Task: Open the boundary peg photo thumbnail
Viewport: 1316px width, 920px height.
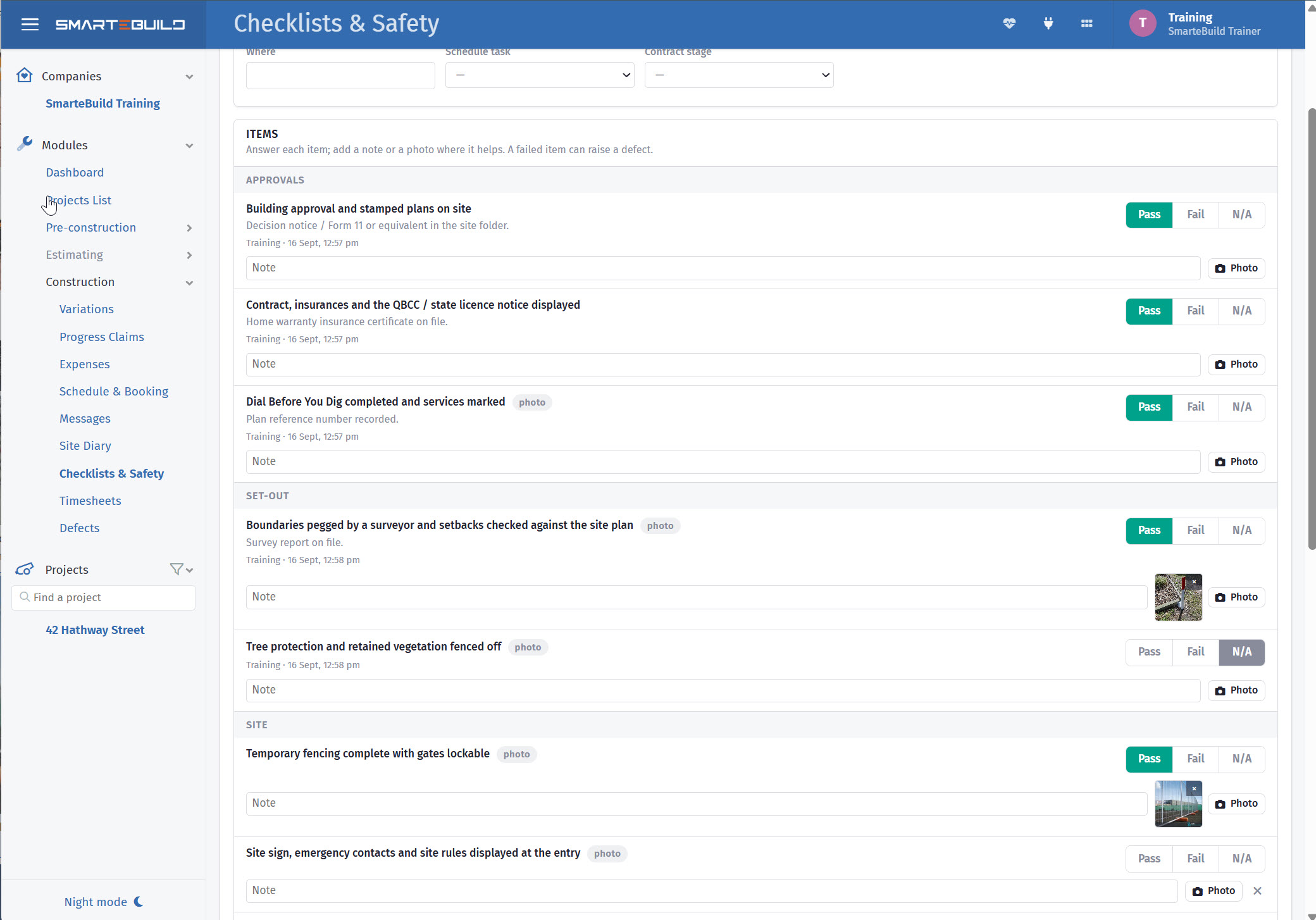Action: coord(1178,597)
